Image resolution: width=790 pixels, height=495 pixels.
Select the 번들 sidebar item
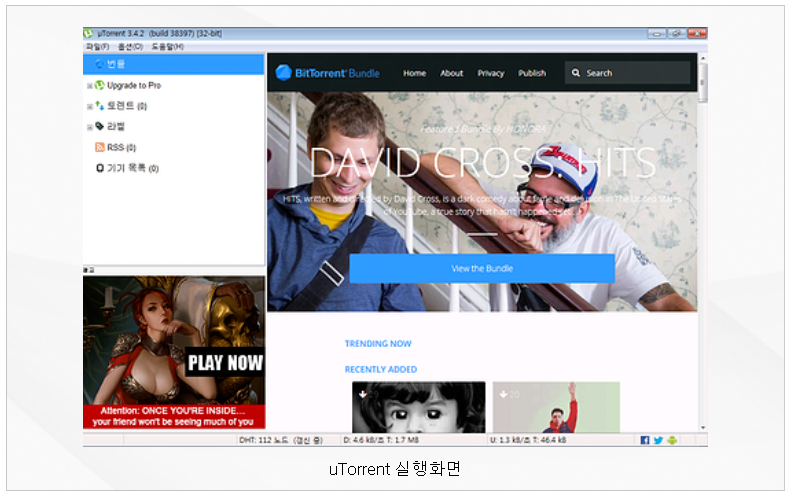point(173,65)
